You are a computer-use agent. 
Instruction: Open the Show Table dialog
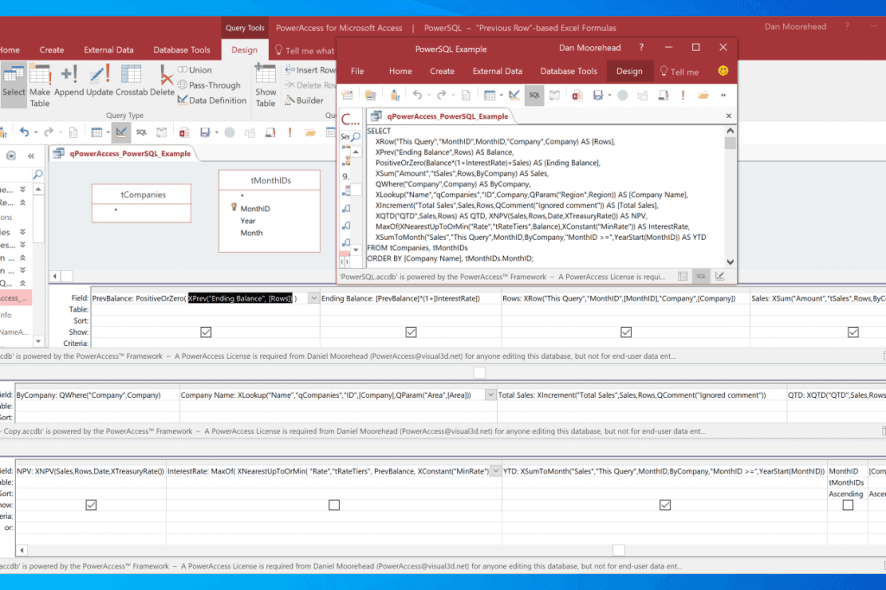coord(265,85)
